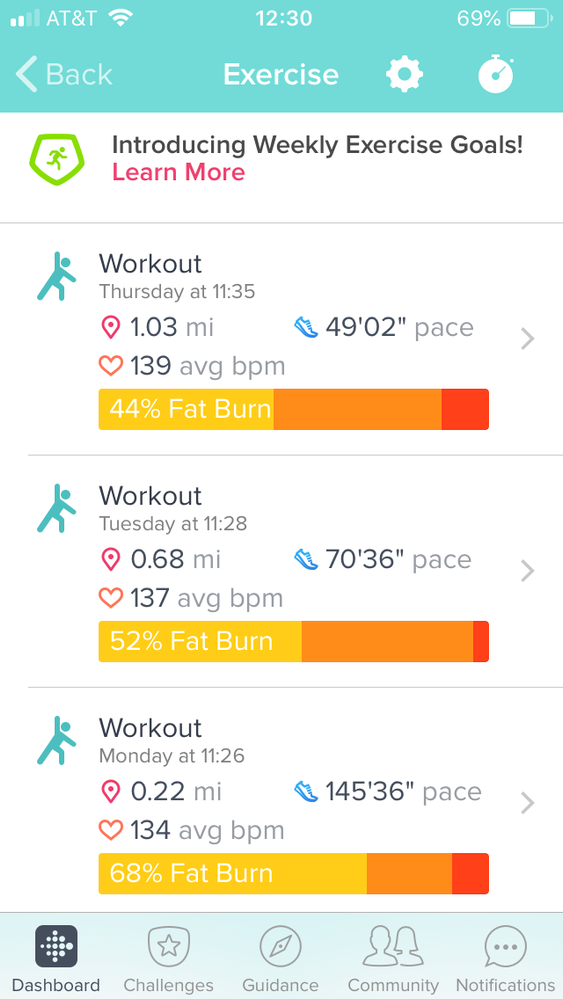Expand Monday workout details with chevron
This screenshot has height=999, width=563.
tap(527, 803)
